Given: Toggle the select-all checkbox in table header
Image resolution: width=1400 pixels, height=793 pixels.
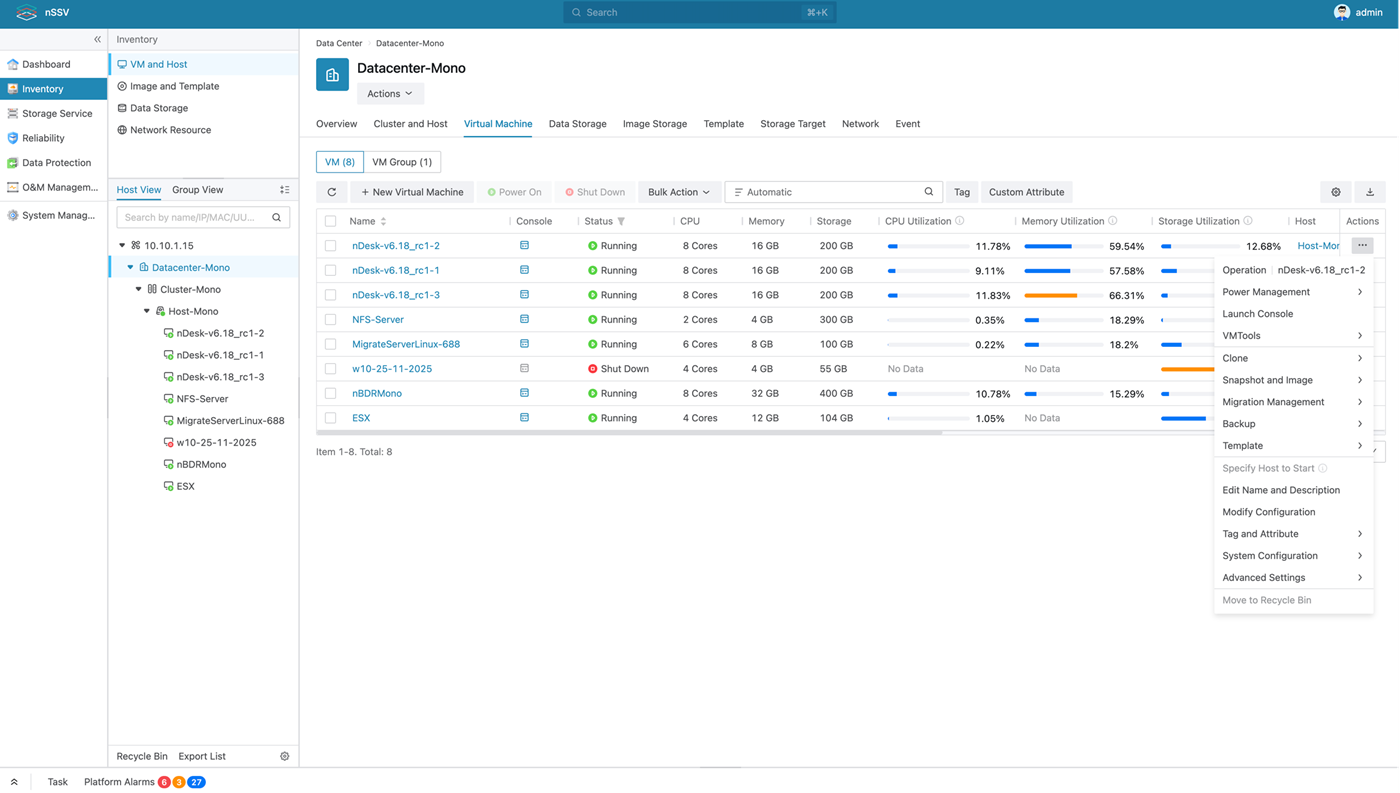Looking at the screenshot, I should coord(331,221).
